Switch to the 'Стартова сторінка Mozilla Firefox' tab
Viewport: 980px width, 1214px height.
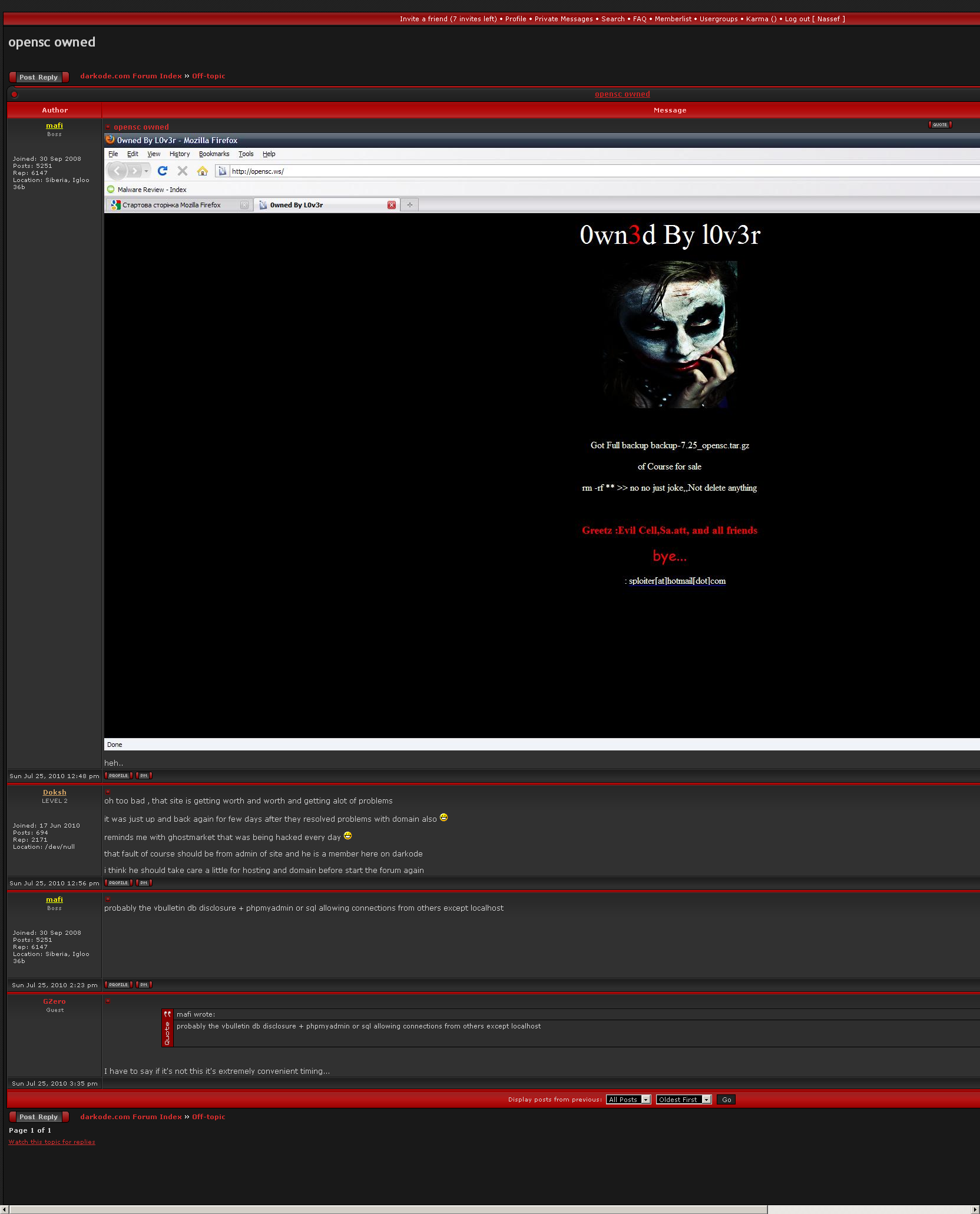(x=171, y=205)
